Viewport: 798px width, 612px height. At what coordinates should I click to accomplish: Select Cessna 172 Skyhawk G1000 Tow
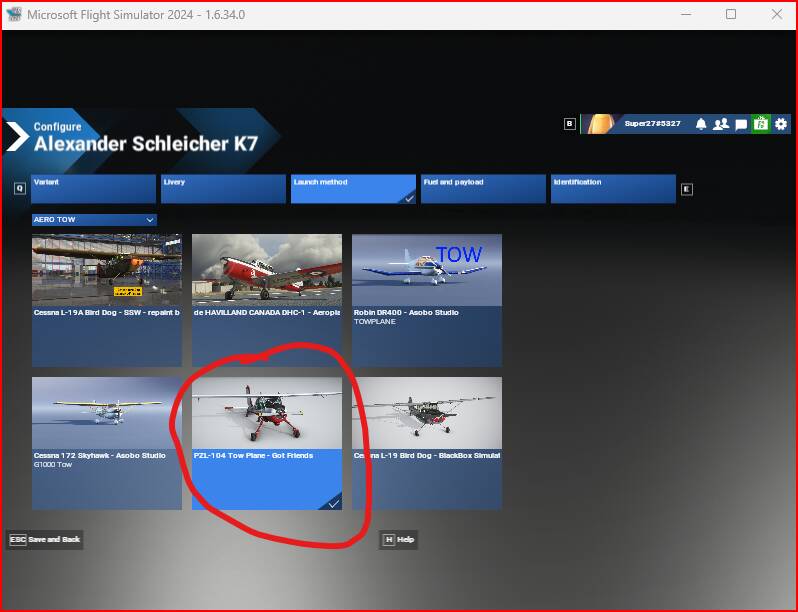click(107, 443)
